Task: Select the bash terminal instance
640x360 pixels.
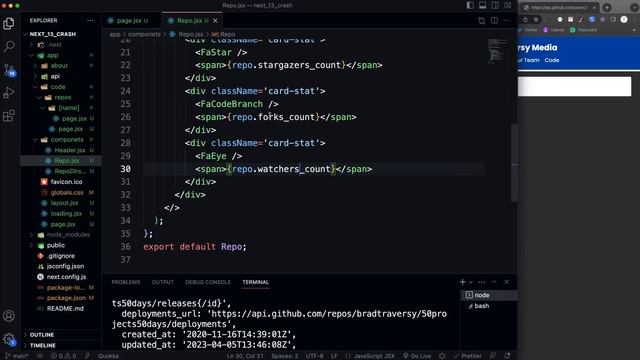Action: click(489, 306)
